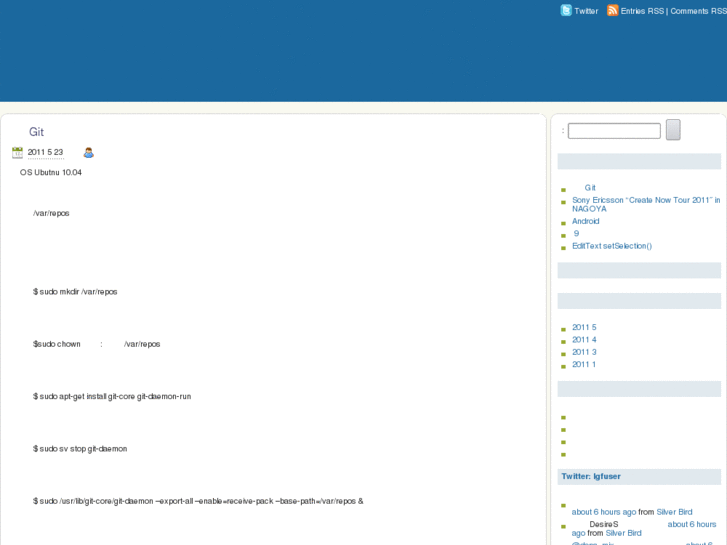Click the post date 2011 5 23
Viewport: 727px width, 545px height.
45,152
